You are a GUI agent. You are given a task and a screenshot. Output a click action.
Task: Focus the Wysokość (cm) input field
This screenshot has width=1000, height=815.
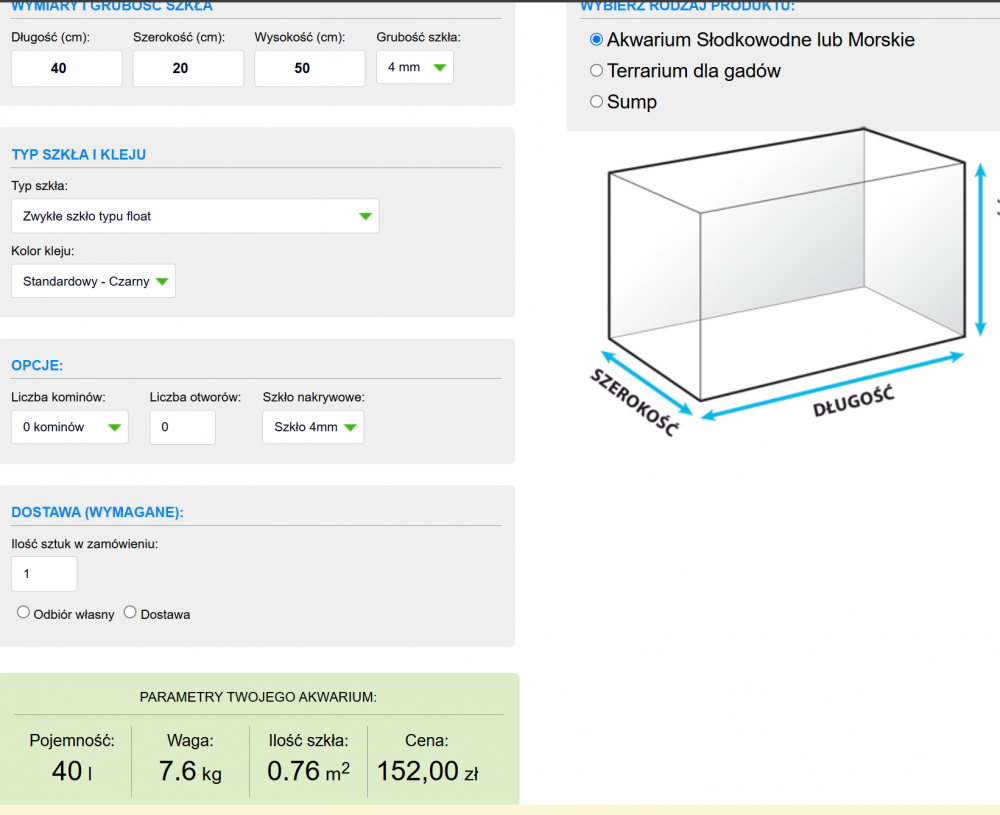coord(309,68)
